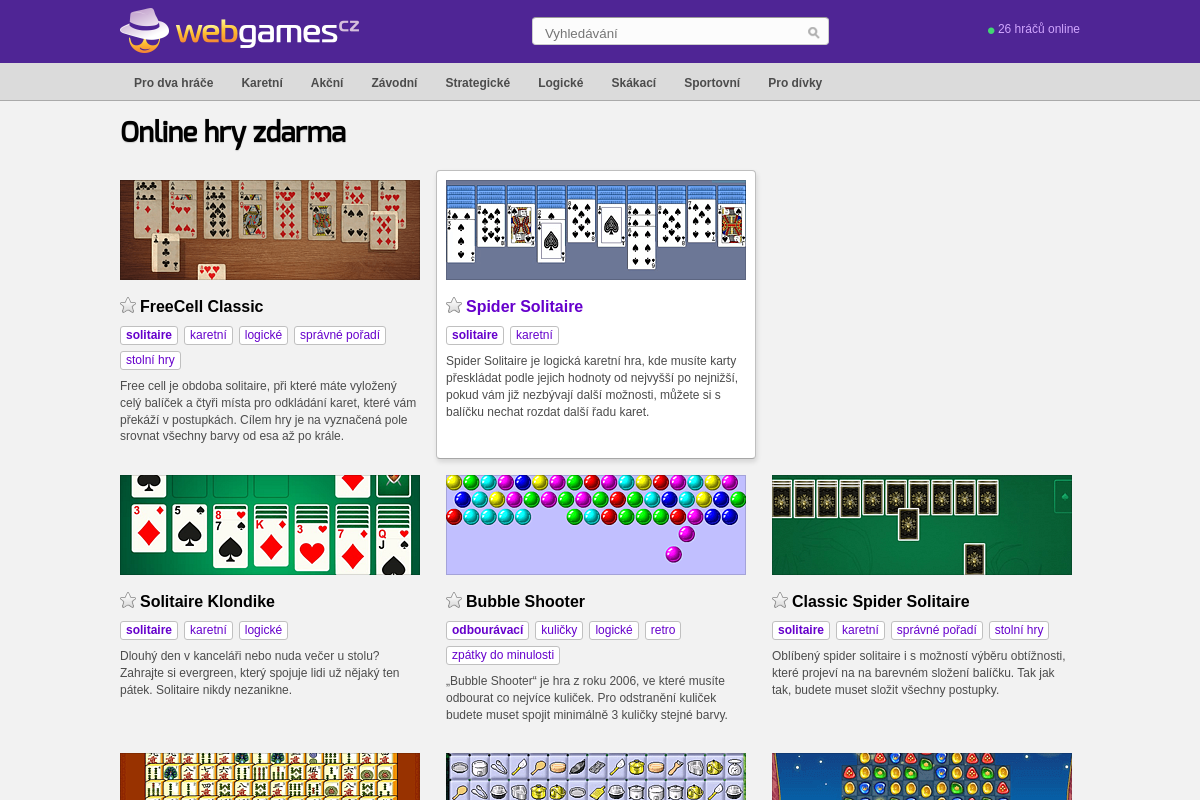The width and height of the screenshot is (1200, 800).
Task: Select the Závodní category
Action: click(394, 83)
